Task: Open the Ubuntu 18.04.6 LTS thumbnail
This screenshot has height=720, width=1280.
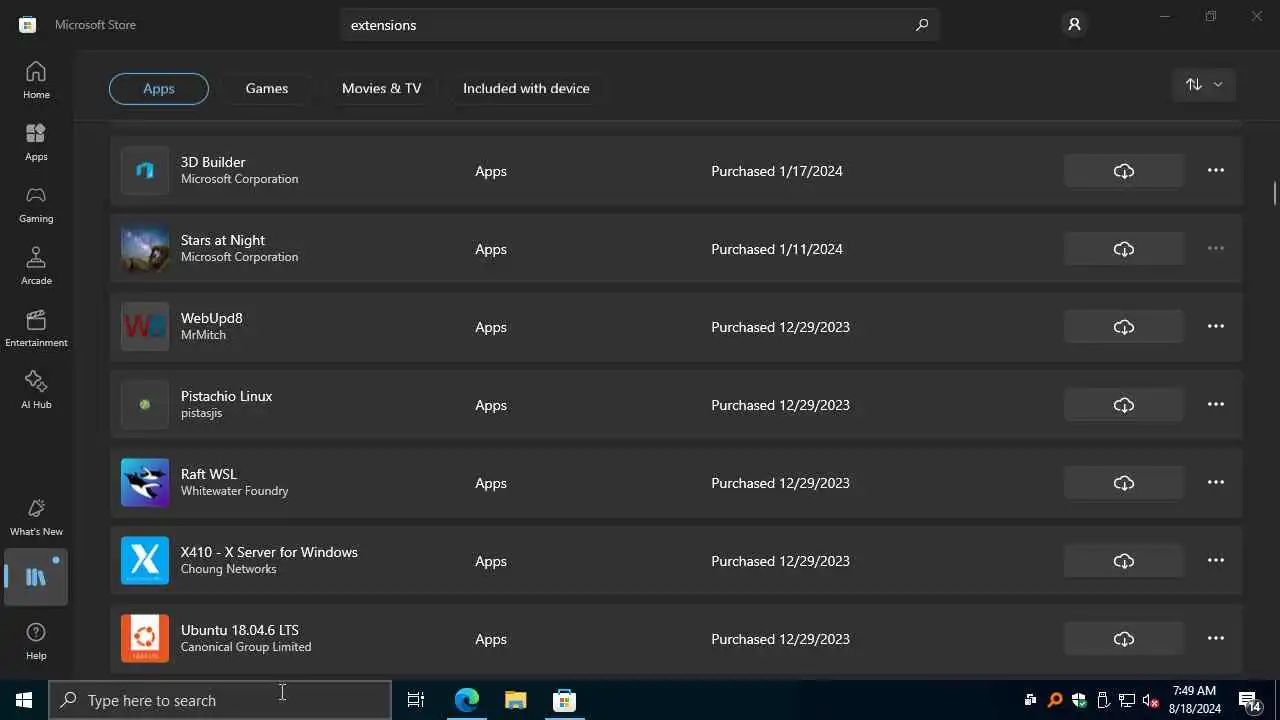Action: coord(145,639)
